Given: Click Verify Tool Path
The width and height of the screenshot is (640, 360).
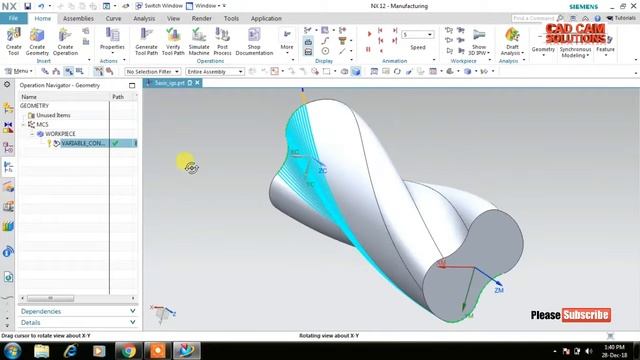Looking at the screenshot, I should [x=173, y=41].
